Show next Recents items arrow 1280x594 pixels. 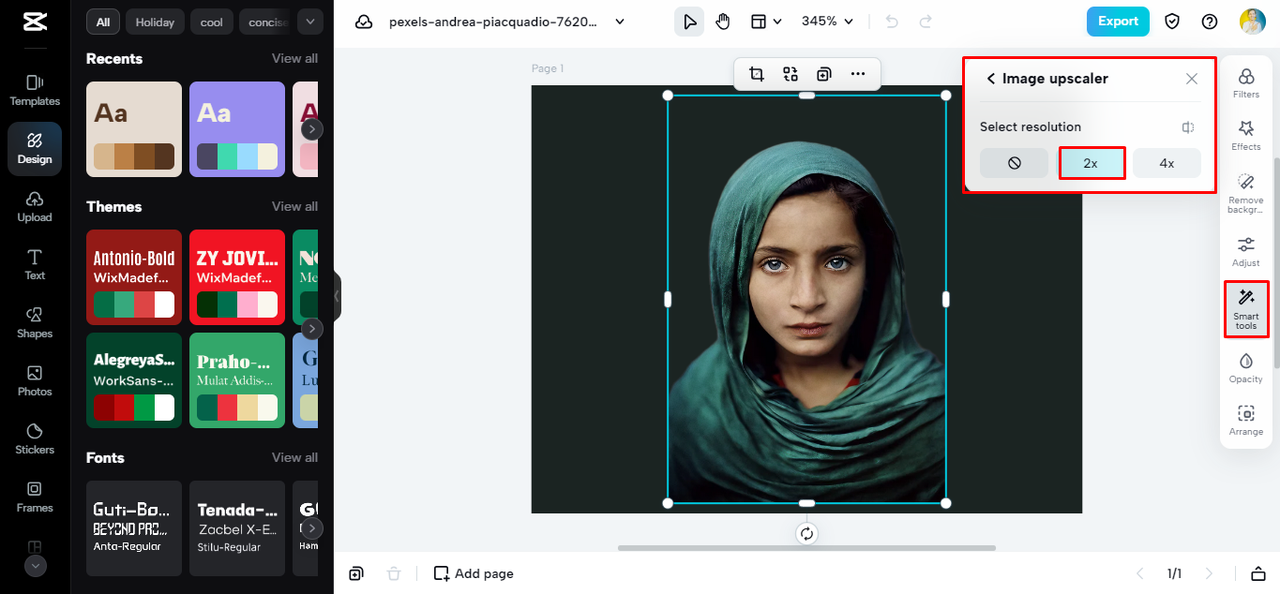(x=312, y=129)
